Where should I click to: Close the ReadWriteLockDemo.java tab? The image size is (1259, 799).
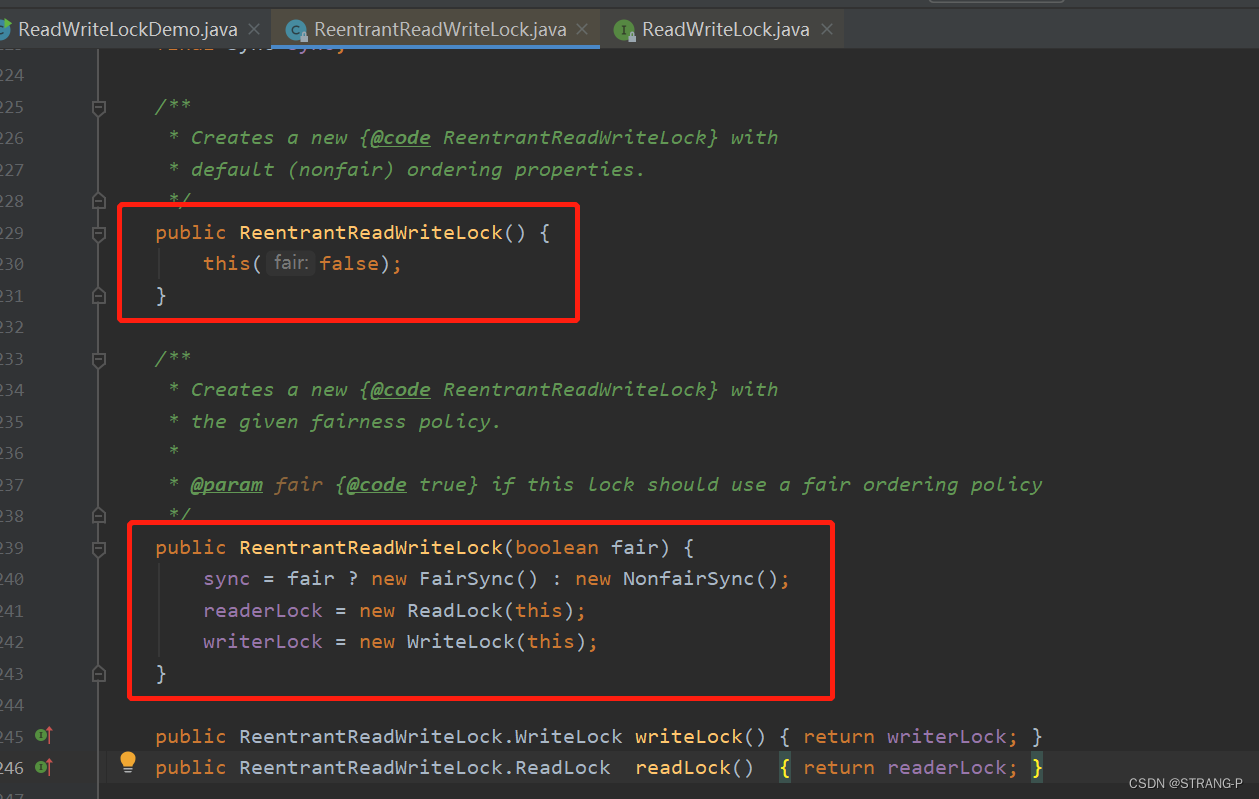click(x=255, y=29)
